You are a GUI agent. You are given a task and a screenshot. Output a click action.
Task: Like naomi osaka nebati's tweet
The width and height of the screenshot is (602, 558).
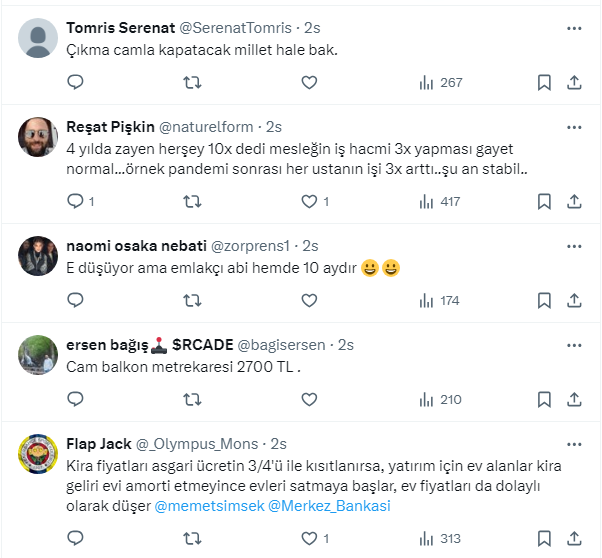(310, 300)
